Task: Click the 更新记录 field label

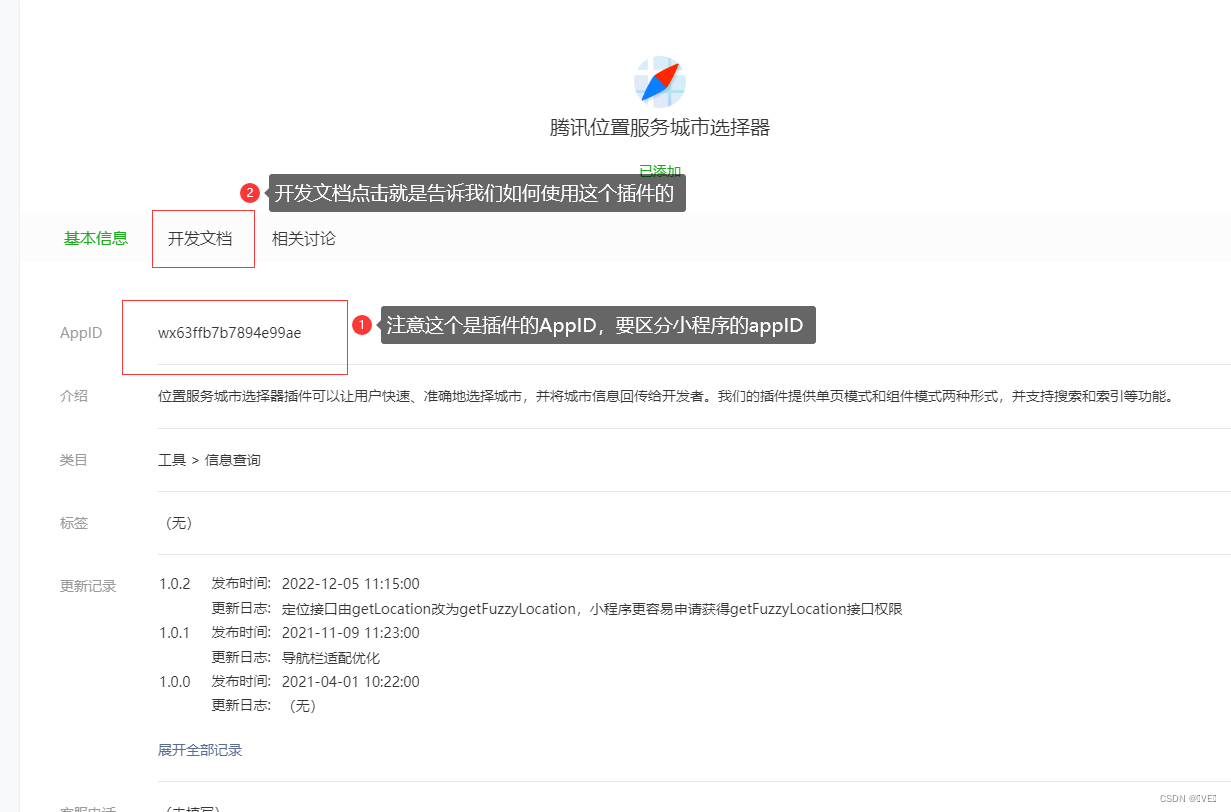Action: coord(88,586)
